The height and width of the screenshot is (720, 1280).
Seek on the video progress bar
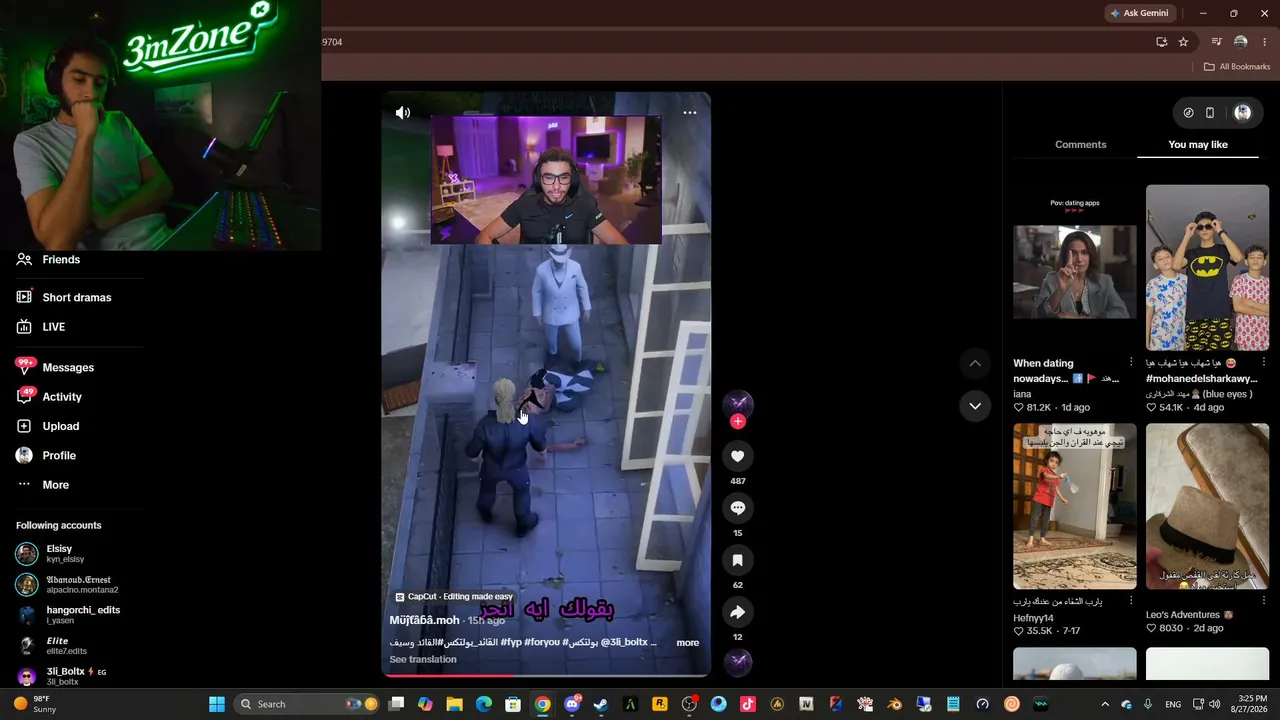[x=546, y=675]
